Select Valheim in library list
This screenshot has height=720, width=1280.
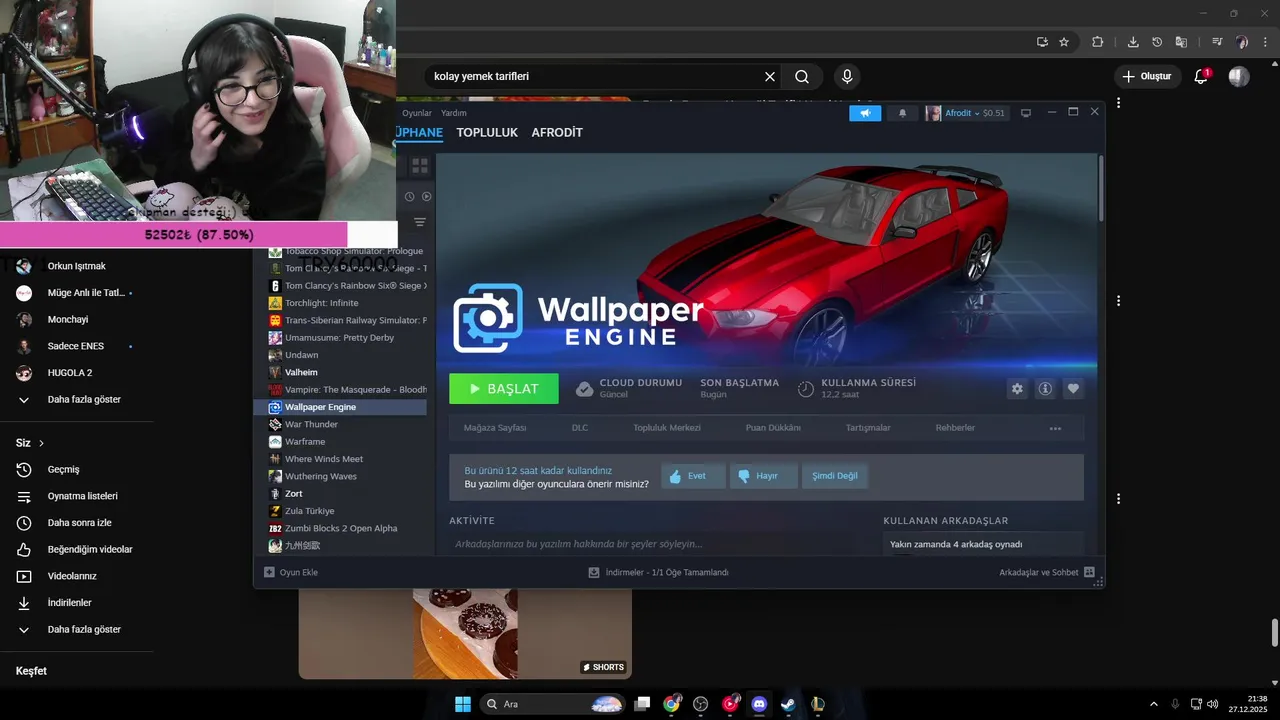coord(347,372)
